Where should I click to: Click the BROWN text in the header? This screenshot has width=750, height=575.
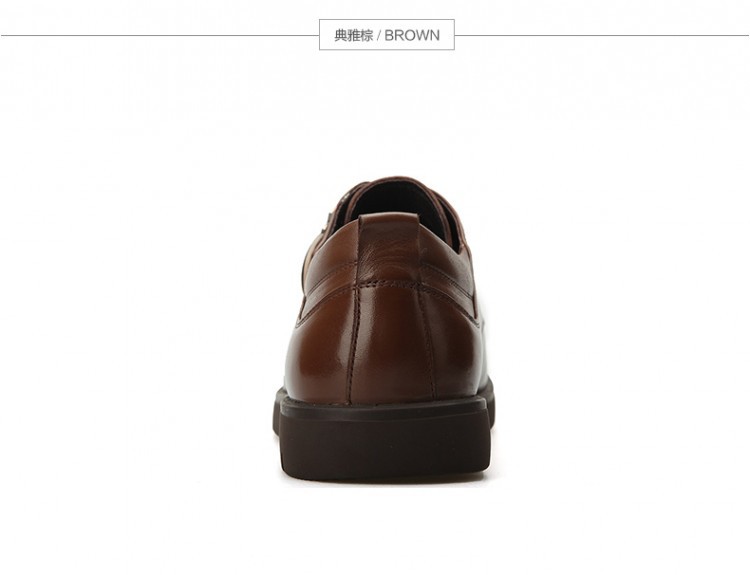coord(412,35)
